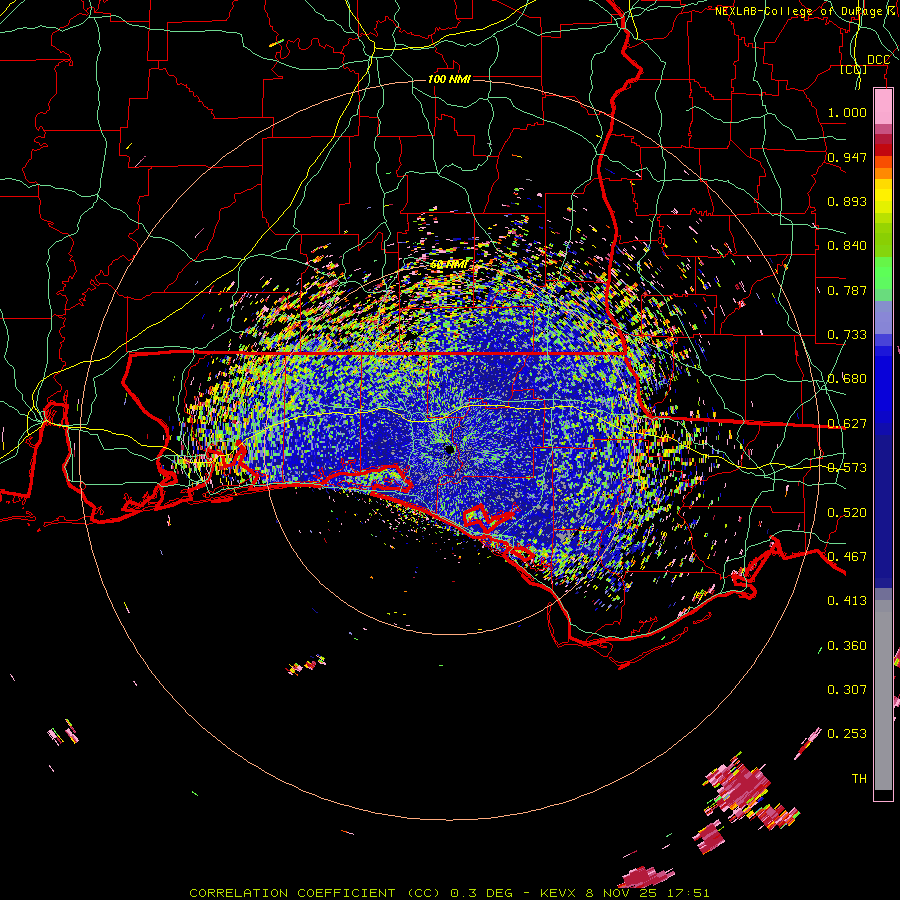This screenshot has height=900, width=900.
Task: Click the 0.307 scale value
Action: (847, 690)
